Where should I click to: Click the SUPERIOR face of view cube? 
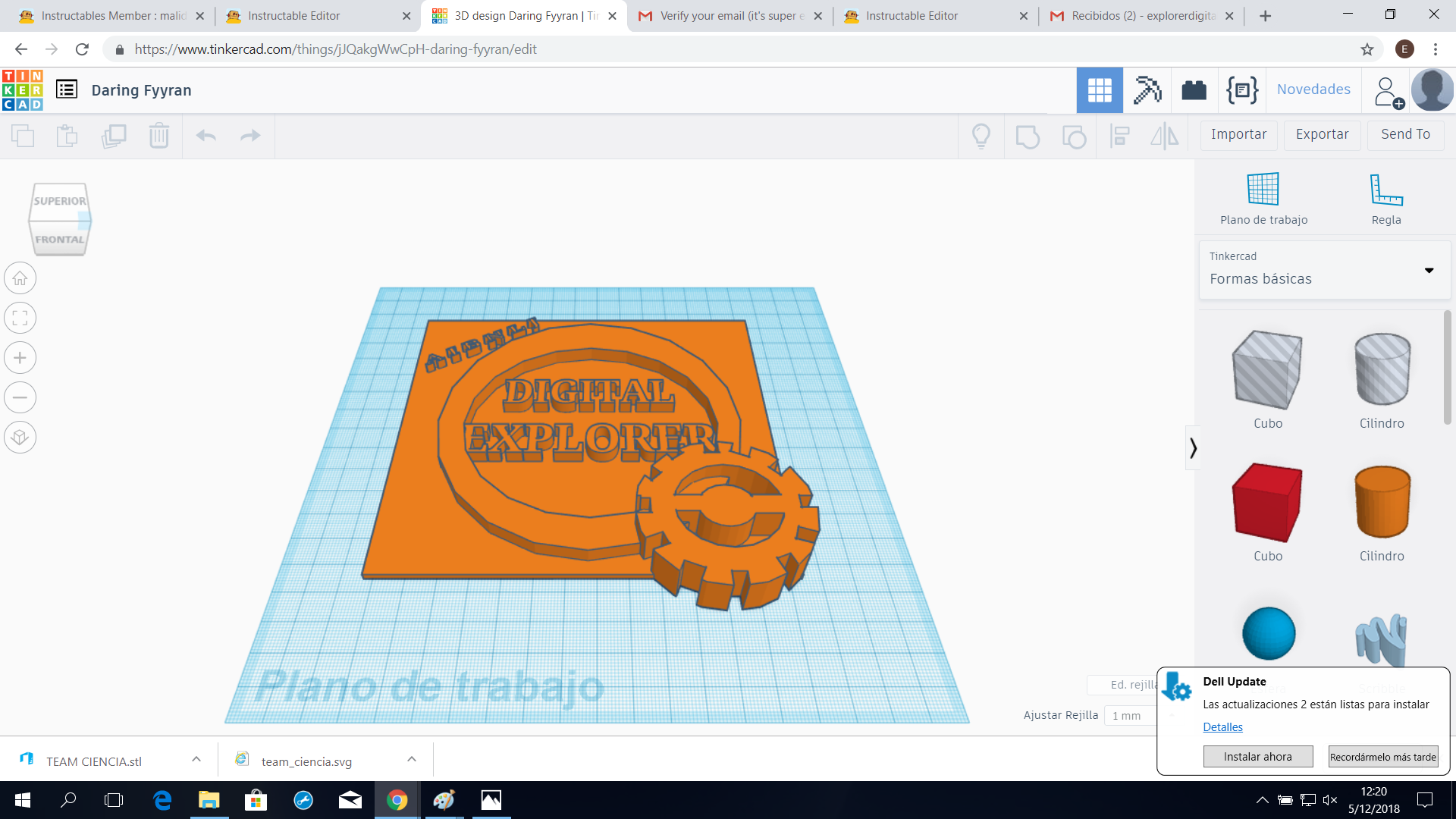[59, 200]
